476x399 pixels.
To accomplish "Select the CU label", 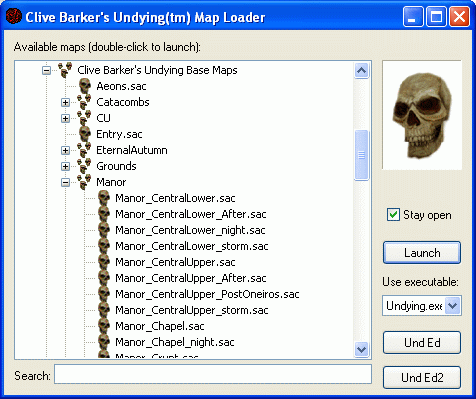I will tap(103, 118).
